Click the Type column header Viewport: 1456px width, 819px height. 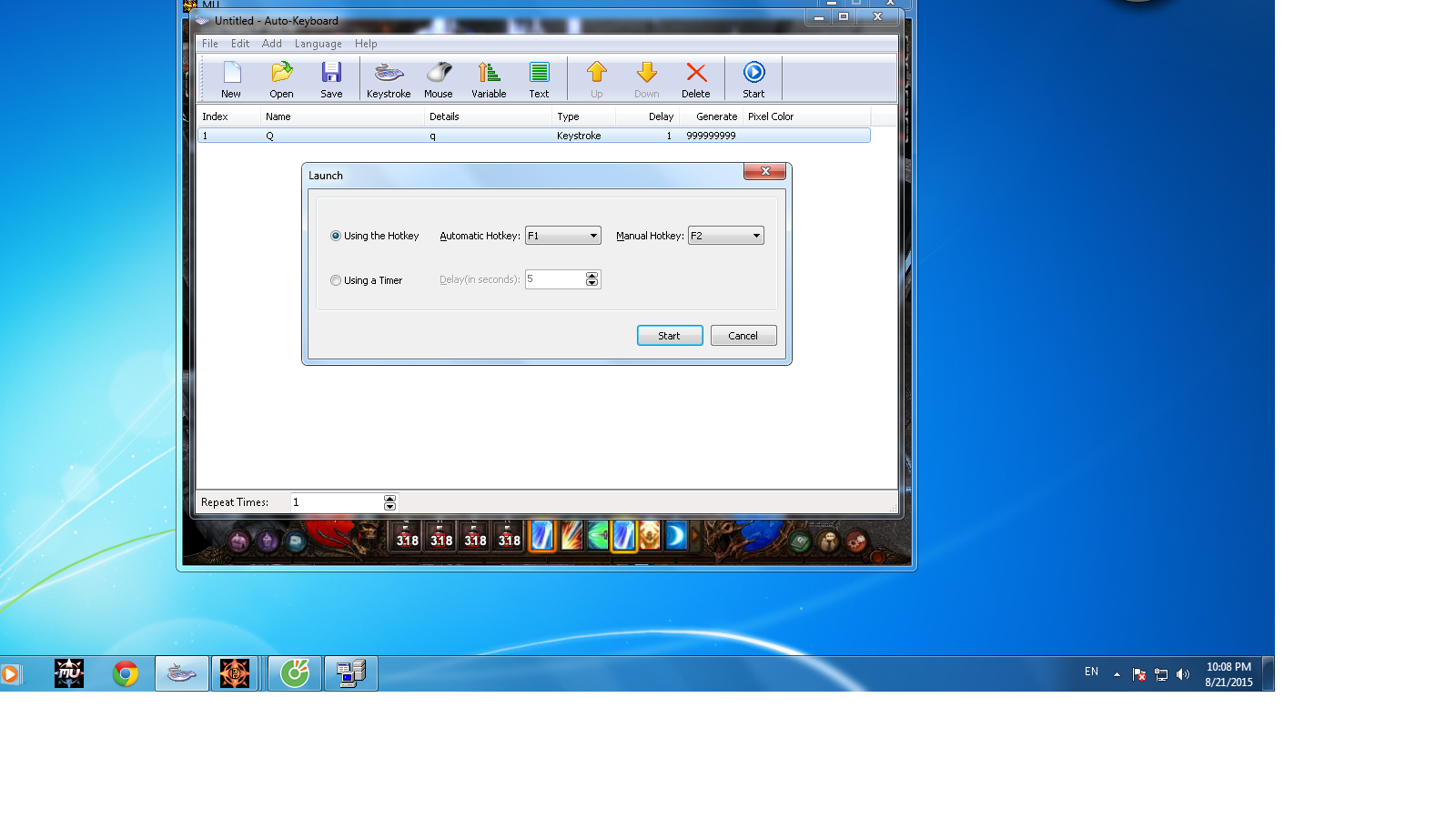pyautogui.click(x=584, y=116)
